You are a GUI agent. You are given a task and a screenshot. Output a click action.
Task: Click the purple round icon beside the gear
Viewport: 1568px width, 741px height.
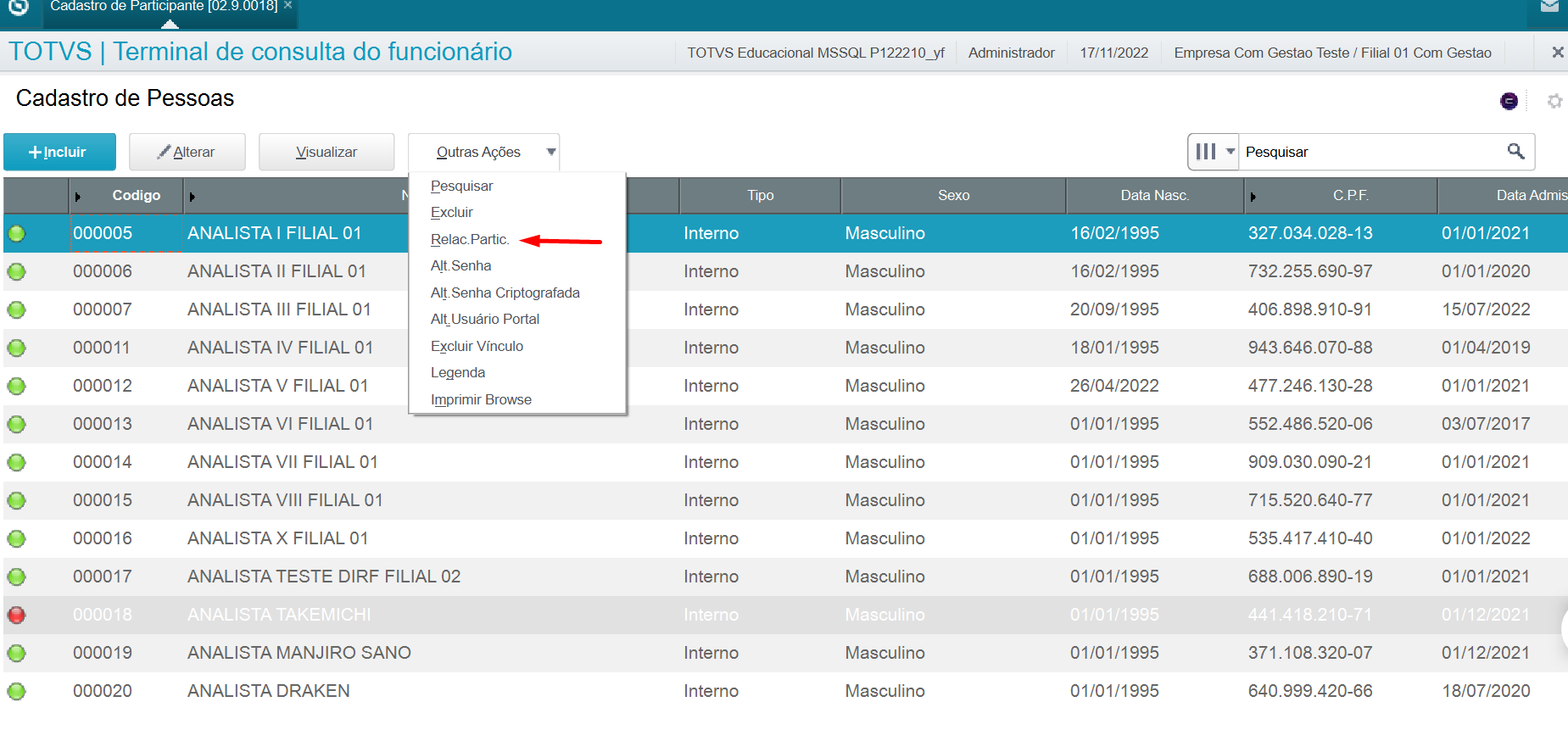1509,102
